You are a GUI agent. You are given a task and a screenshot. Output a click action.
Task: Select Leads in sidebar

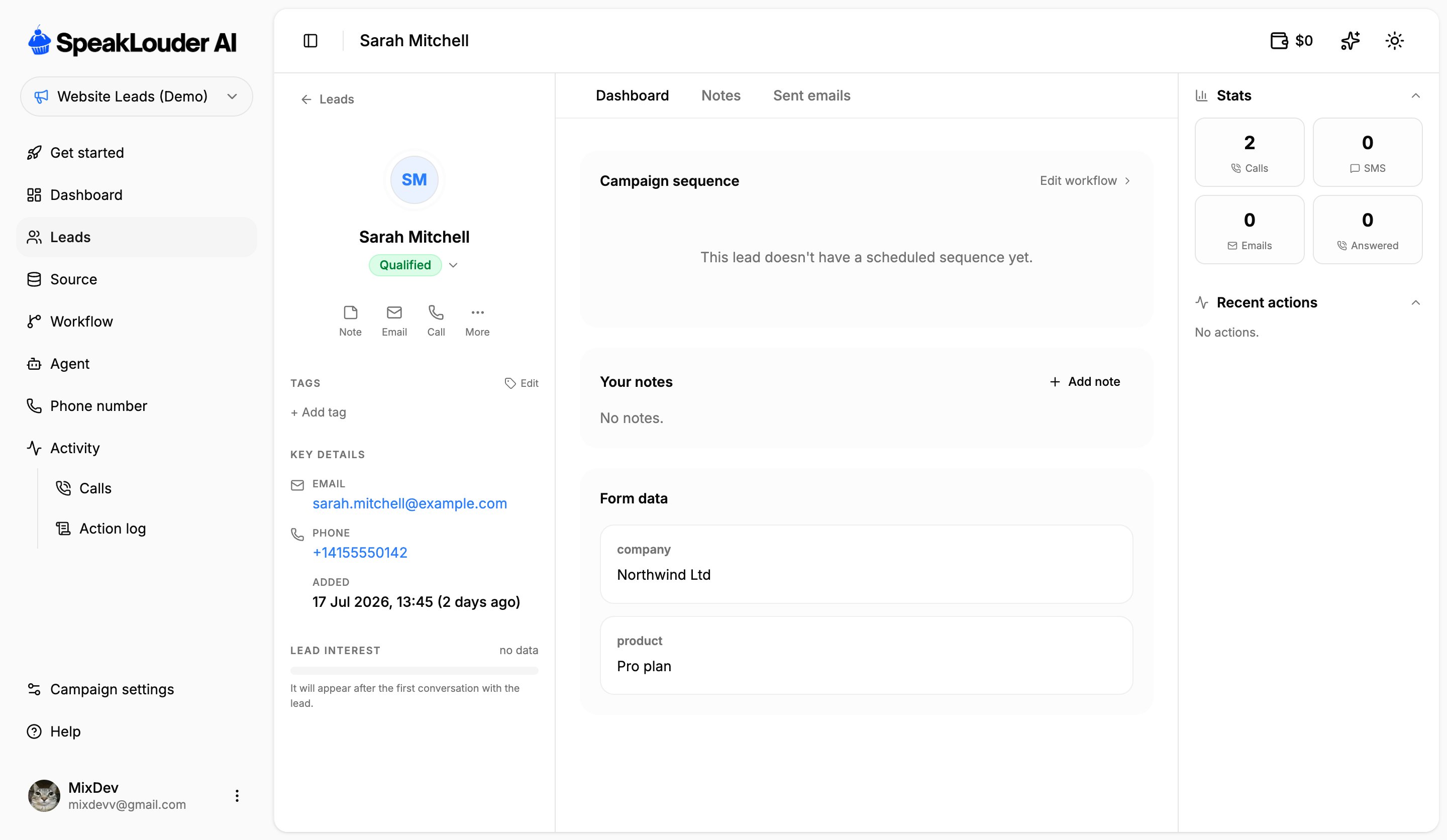(137, 237)
